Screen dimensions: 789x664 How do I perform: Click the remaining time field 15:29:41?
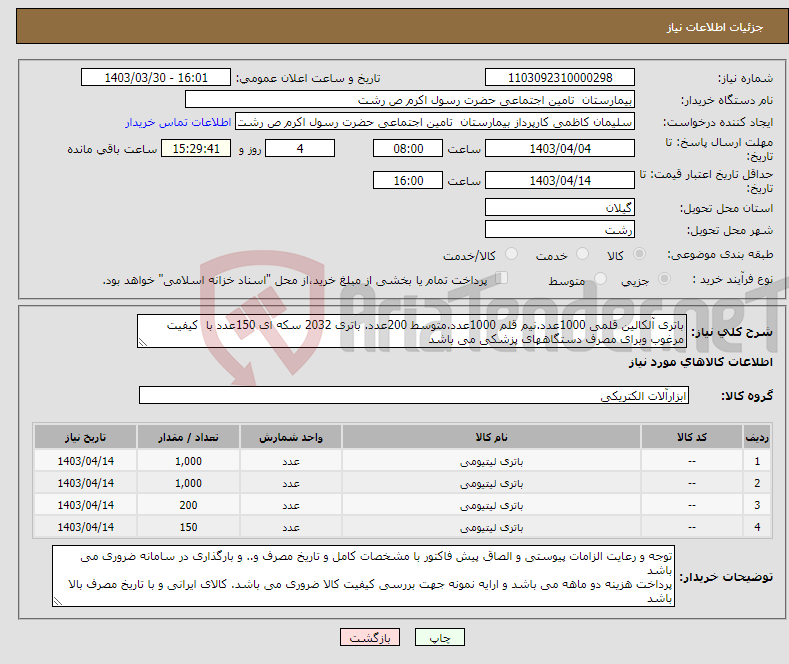pos(196,148)
